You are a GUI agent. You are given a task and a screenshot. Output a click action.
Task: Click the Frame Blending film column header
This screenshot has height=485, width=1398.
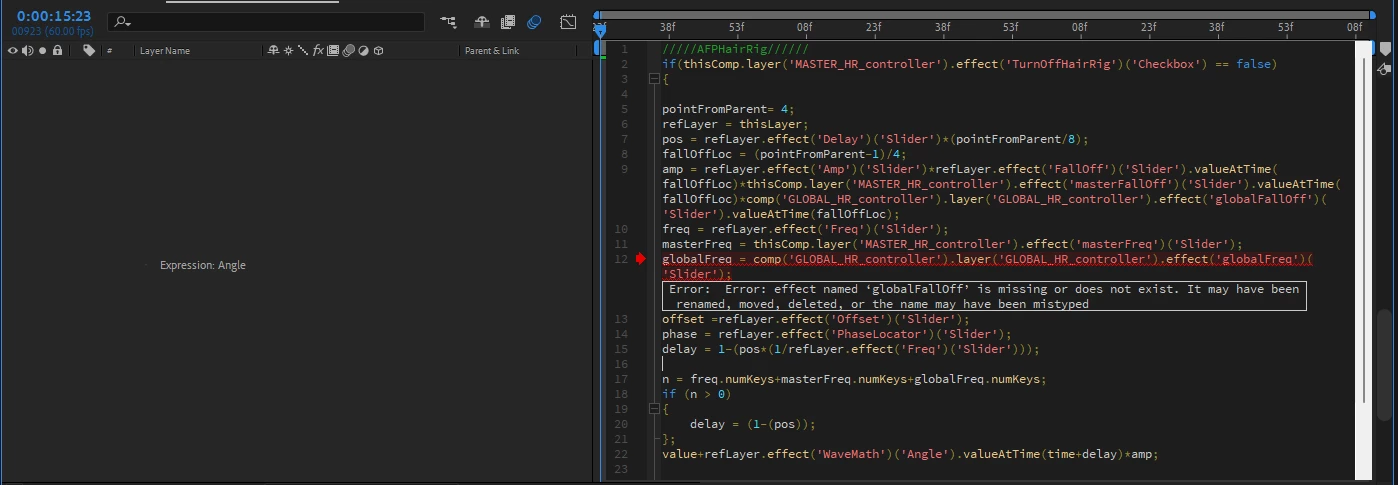[333, 50]
